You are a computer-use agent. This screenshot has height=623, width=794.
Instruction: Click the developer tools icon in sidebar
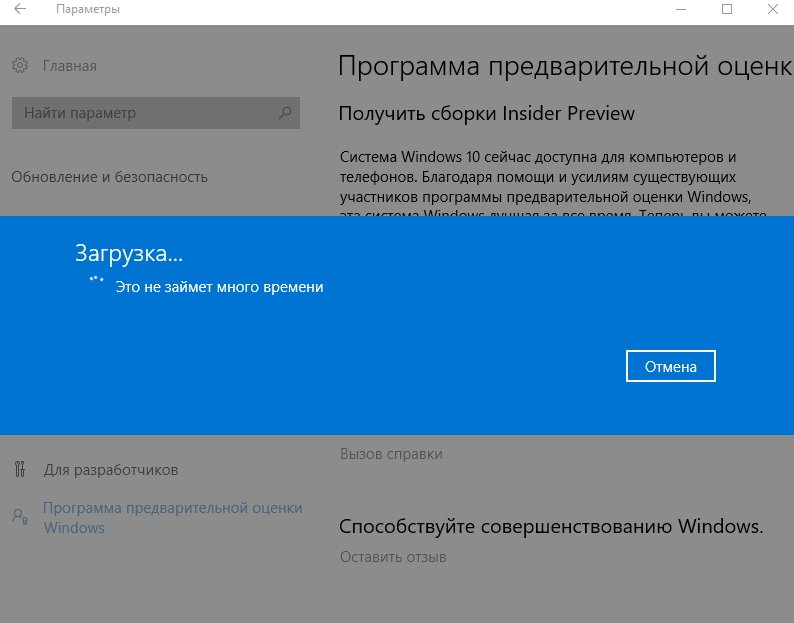tap(20, 470)
